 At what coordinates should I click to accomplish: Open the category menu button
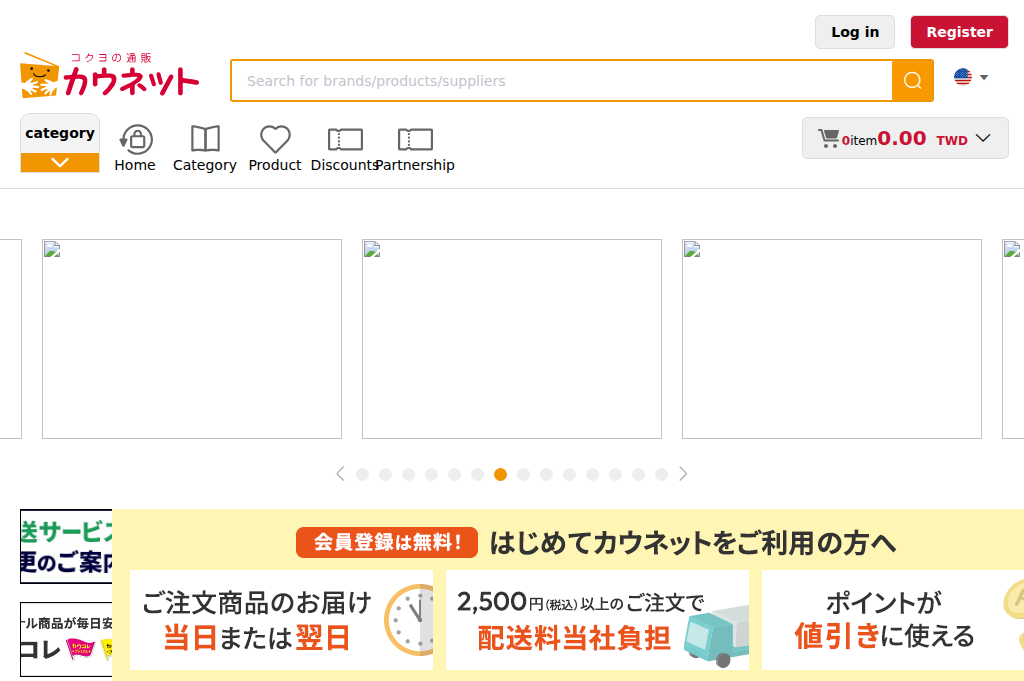(59, 132)
